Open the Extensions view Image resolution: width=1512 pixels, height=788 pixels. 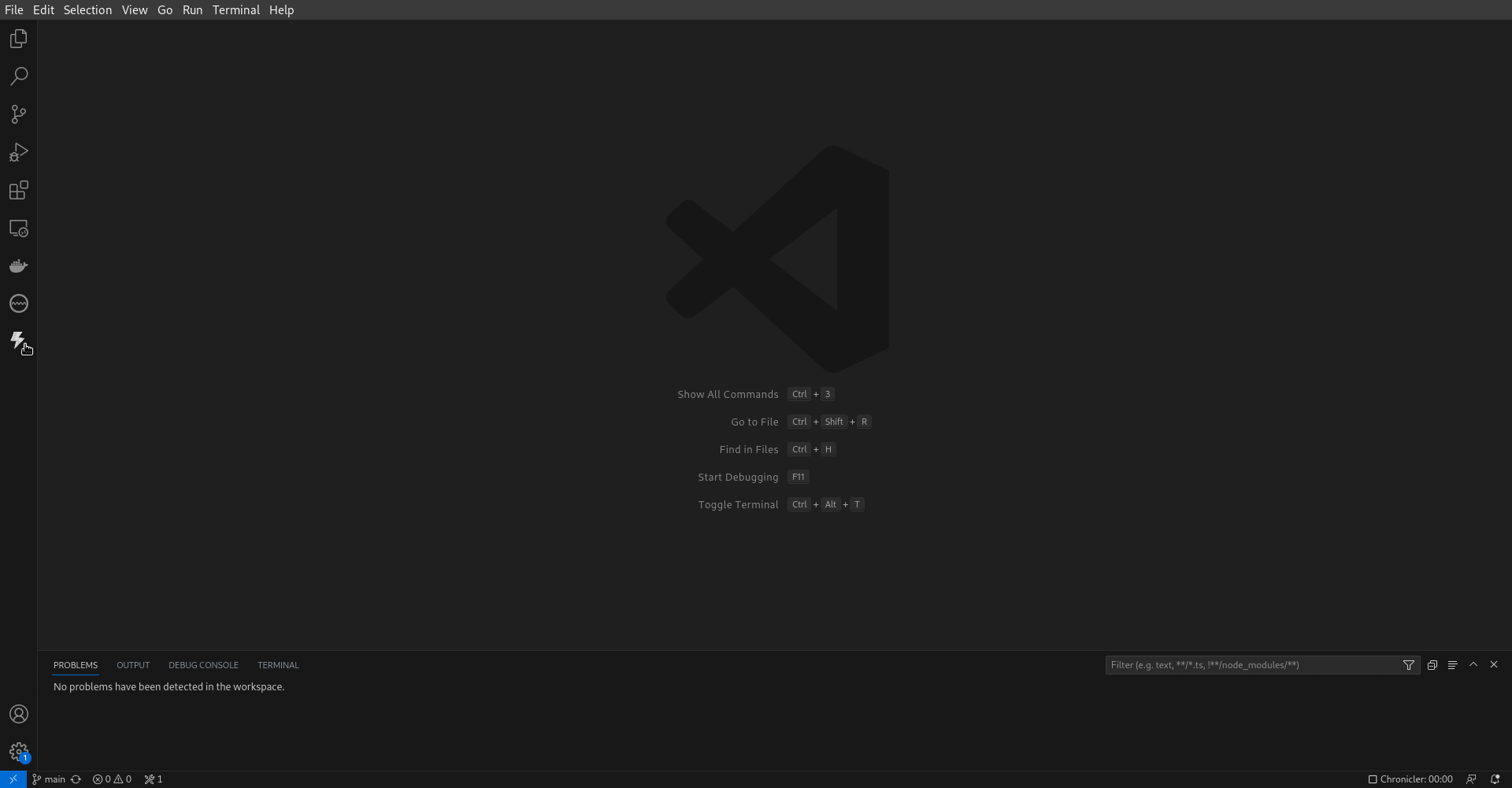click(19, 190)
